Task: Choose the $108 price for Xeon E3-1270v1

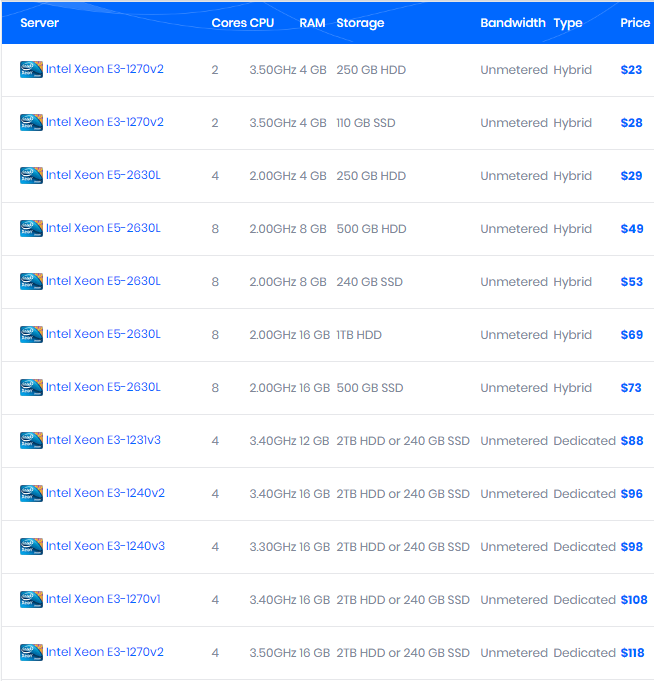Action: click(634, 600)
